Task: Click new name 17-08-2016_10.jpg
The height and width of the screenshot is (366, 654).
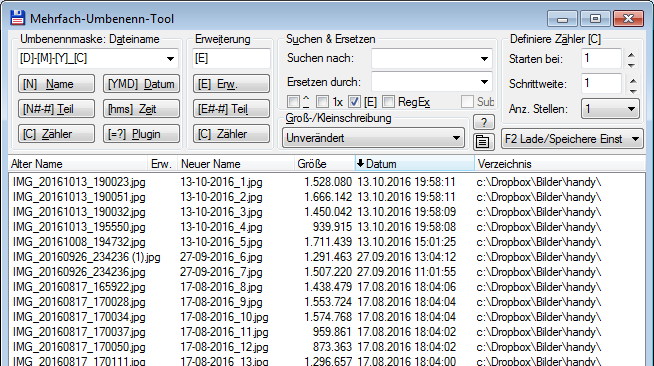Action: [x=224, y=317]
